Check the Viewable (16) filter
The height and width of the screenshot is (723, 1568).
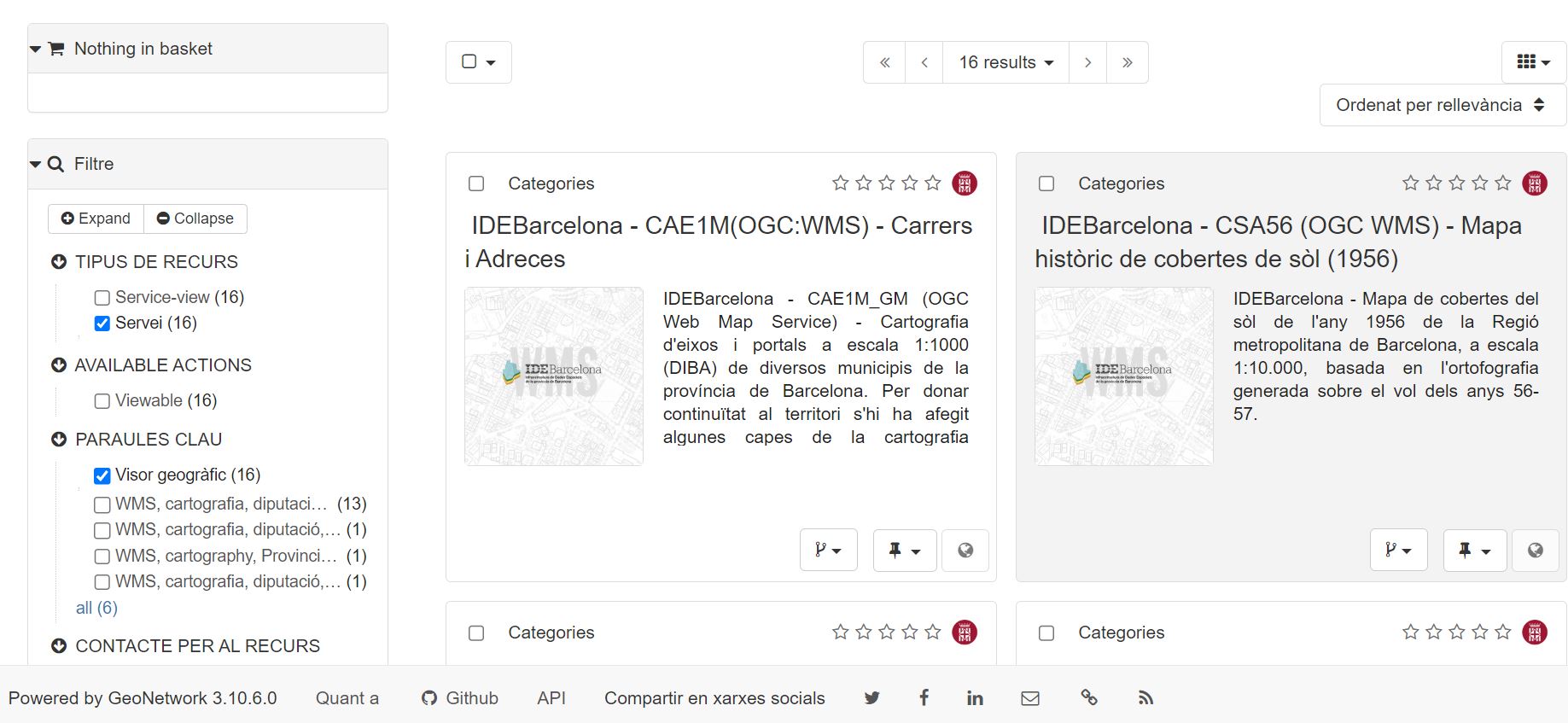pos(102,401)
